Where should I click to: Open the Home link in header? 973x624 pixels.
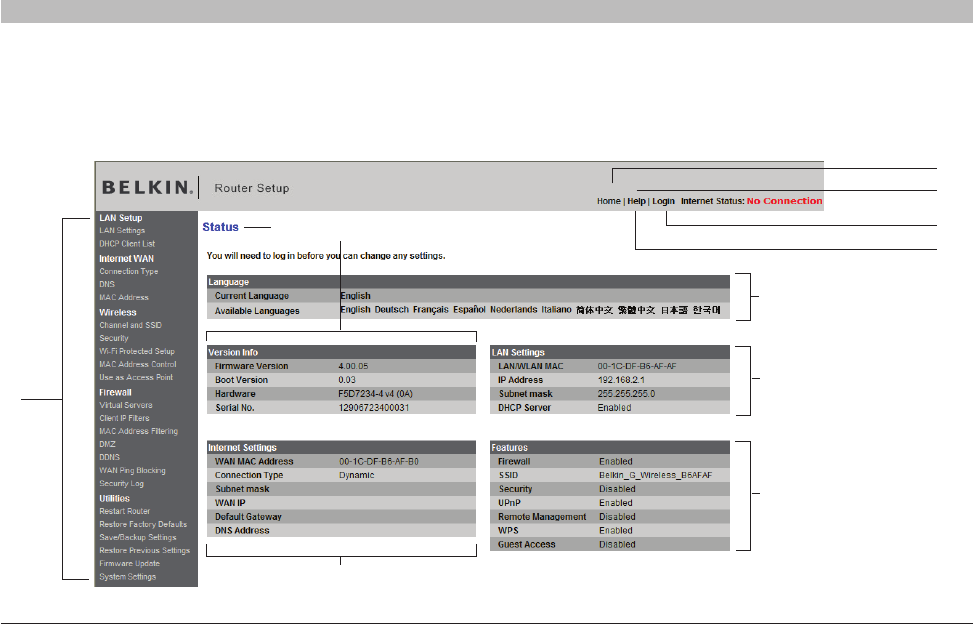tap(608, 201)
